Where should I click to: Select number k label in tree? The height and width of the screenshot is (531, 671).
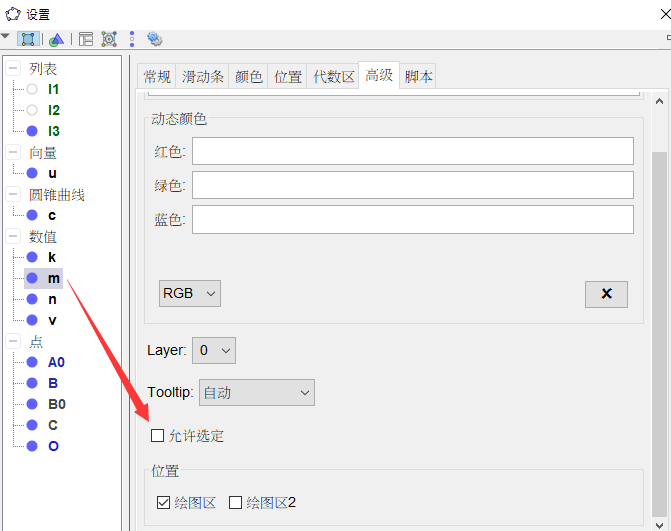52,257
